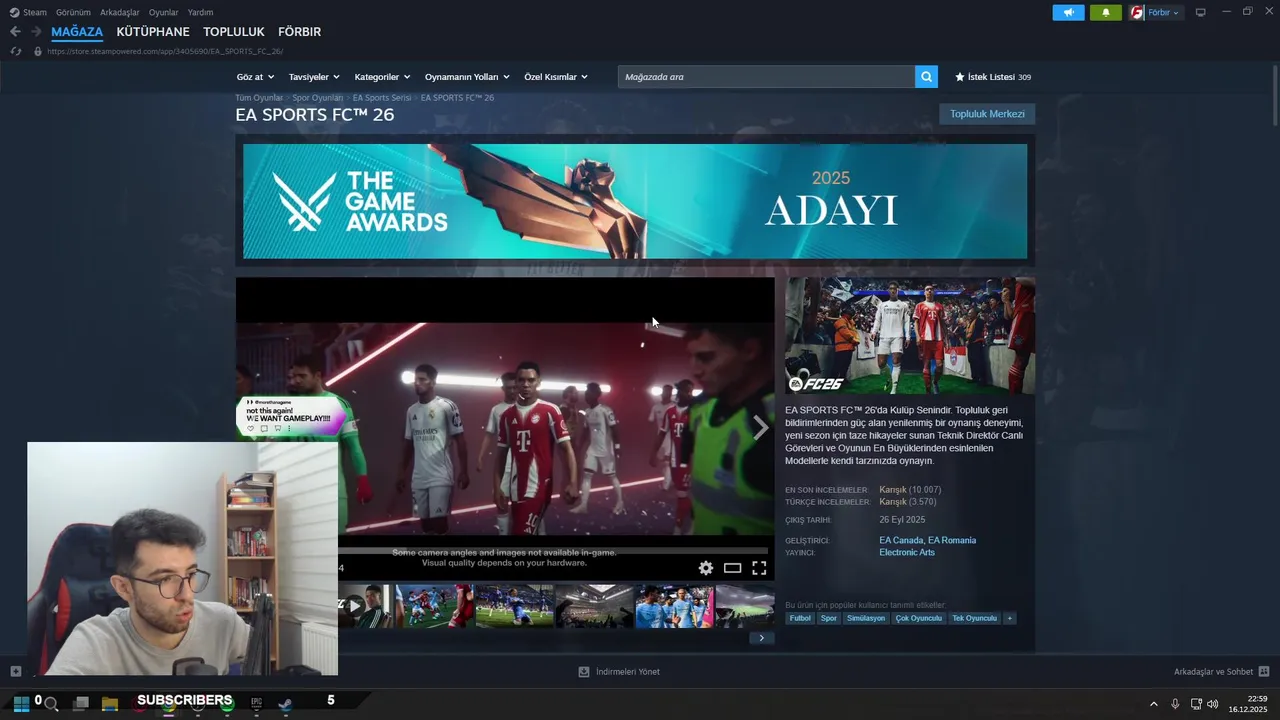Open Windows Task View in the taskbar
1280x720 pixels.
click(81, 704)
